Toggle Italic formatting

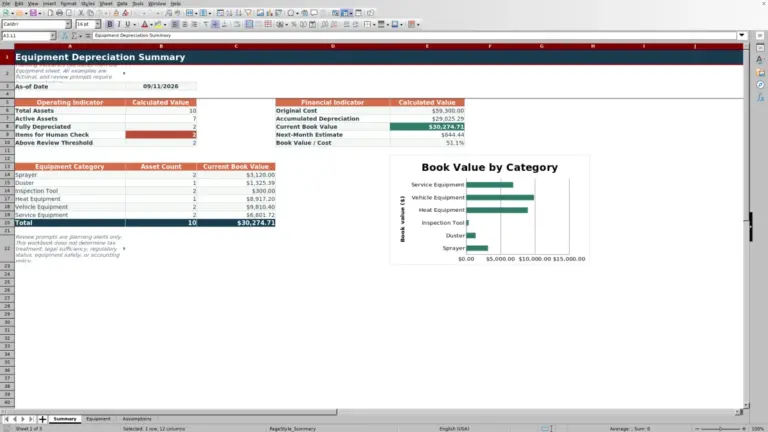tap(119, 24)
